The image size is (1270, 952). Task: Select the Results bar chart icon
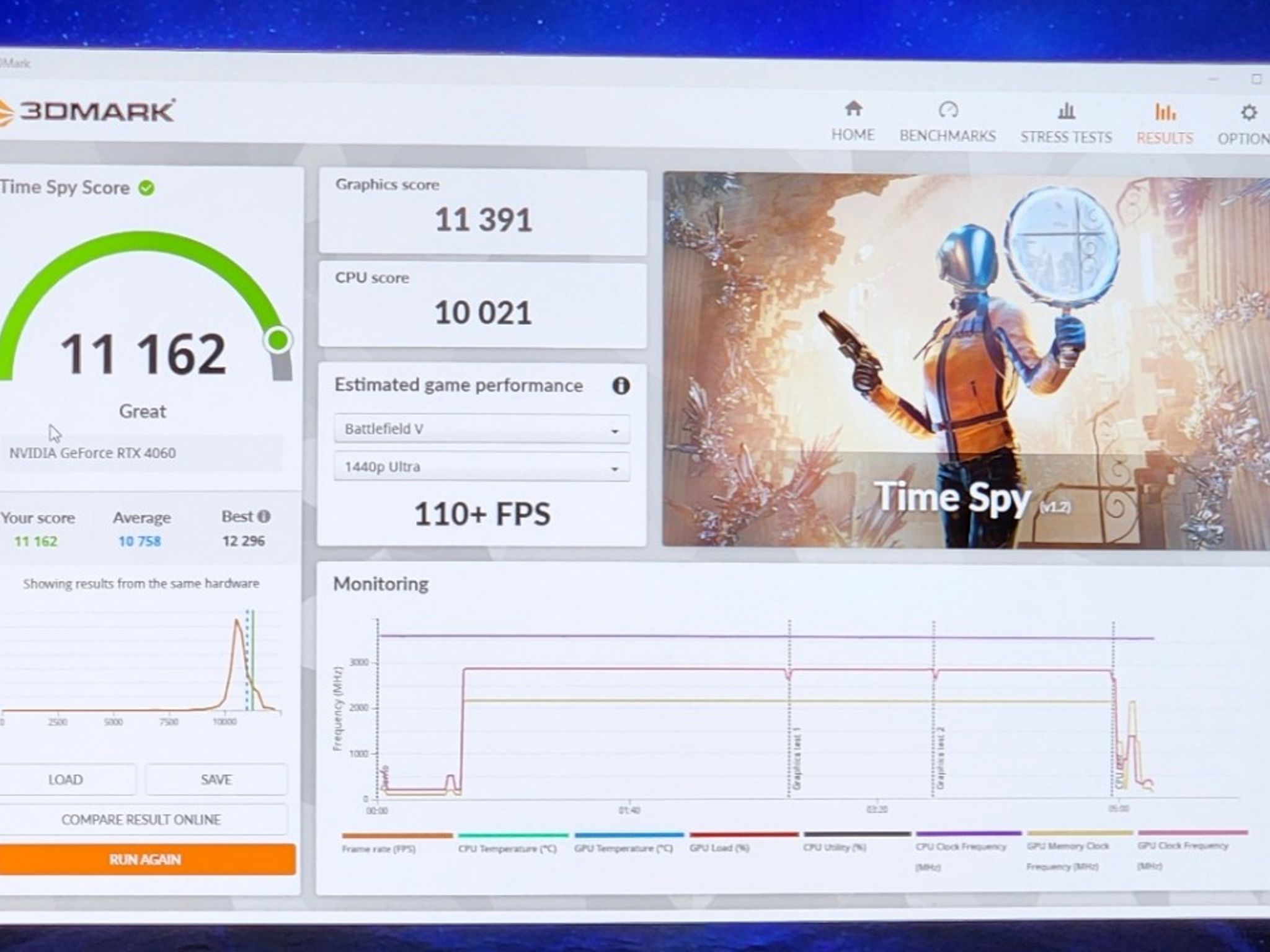pyautogui.click(x=1165, y=112)
